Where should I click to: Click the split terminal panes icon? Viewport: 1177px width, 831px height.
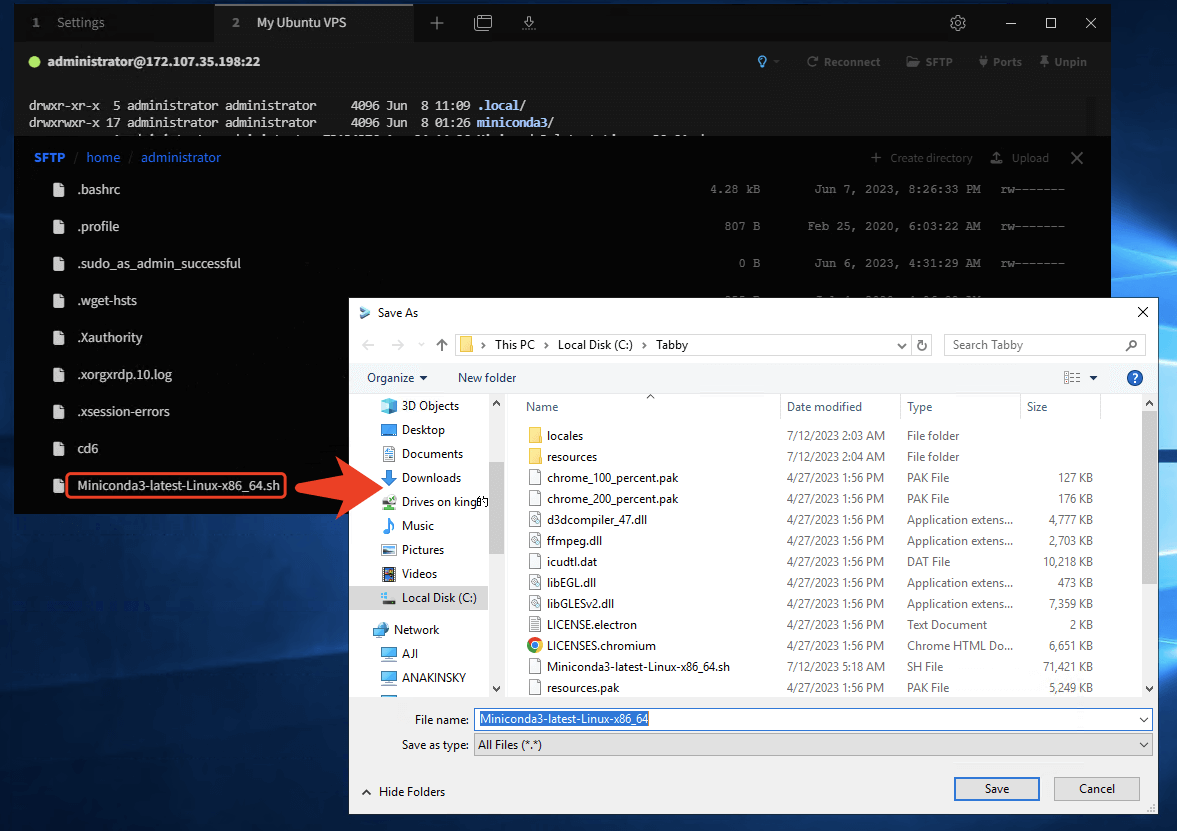(x=483, y=23)
